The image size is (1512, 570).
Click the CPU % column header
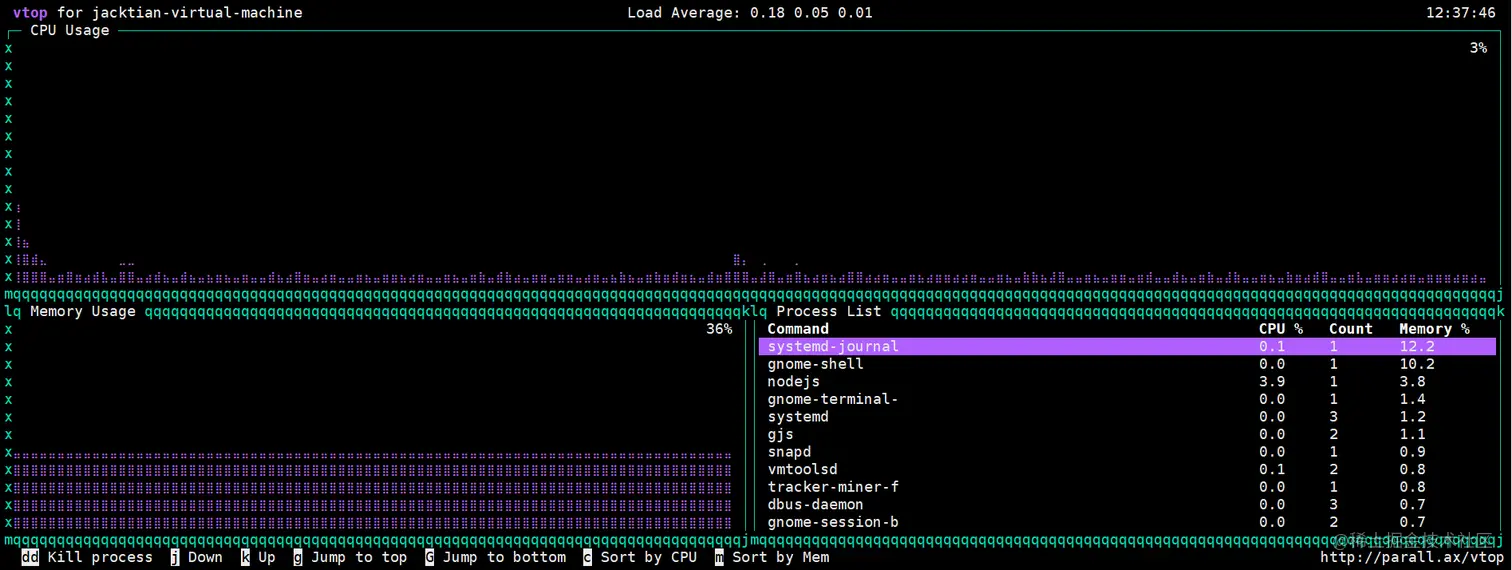(1280, 329)
